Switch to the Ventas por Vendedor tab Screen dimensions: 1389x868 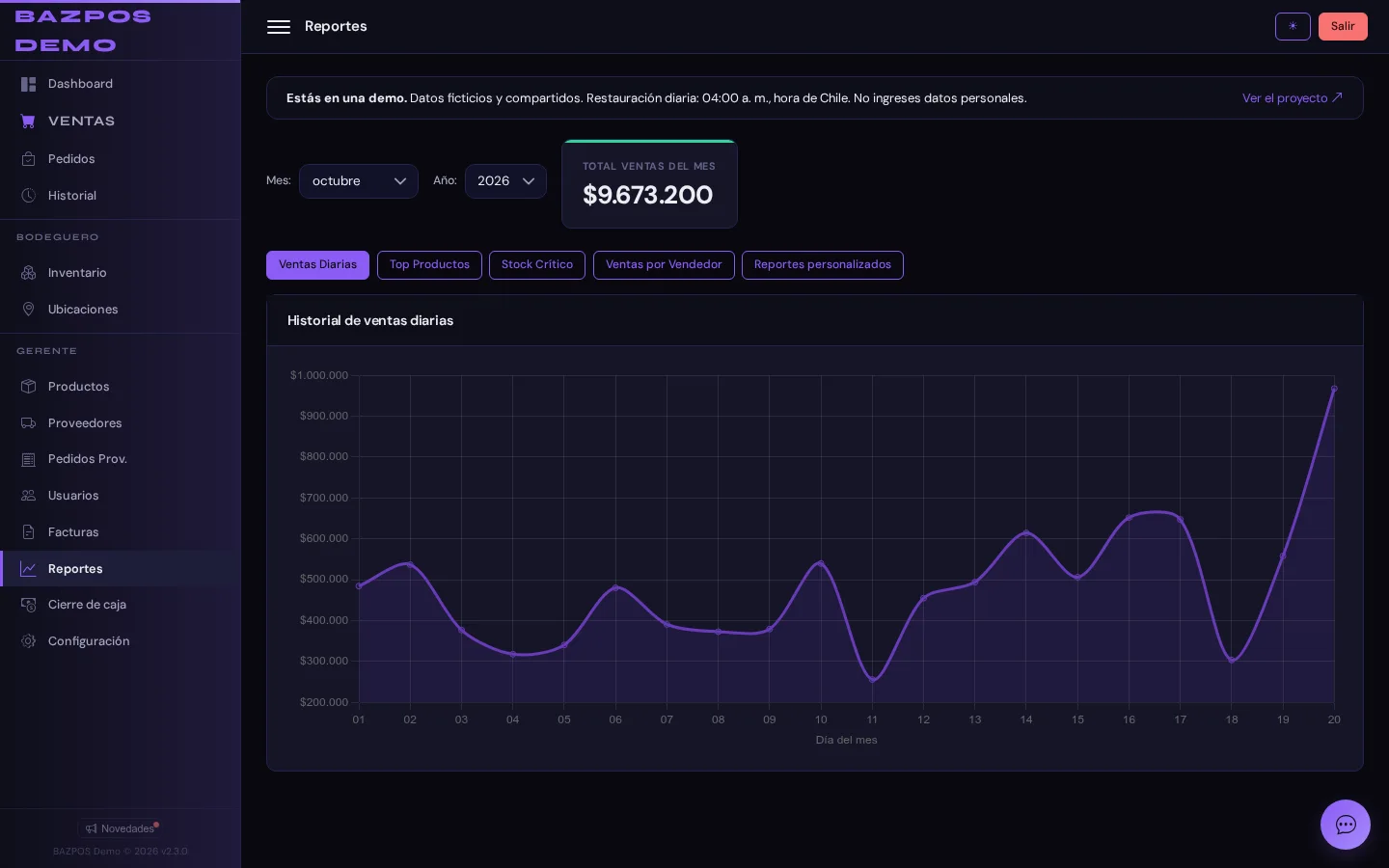point(664,265)
